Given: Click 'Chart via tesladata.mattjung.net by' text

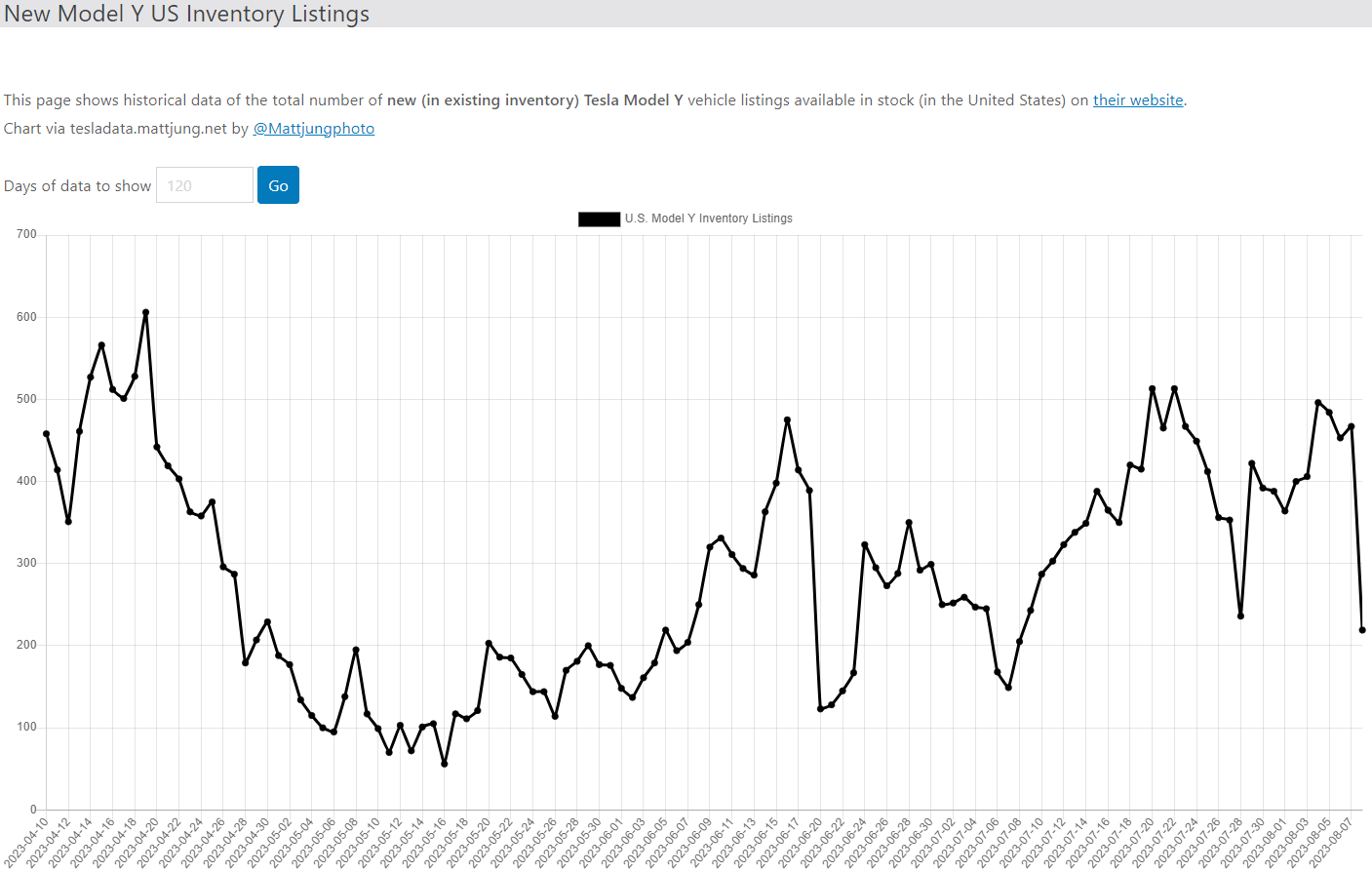Looking at the screenshot, I should pyautogui.click(x=126, y=129).
